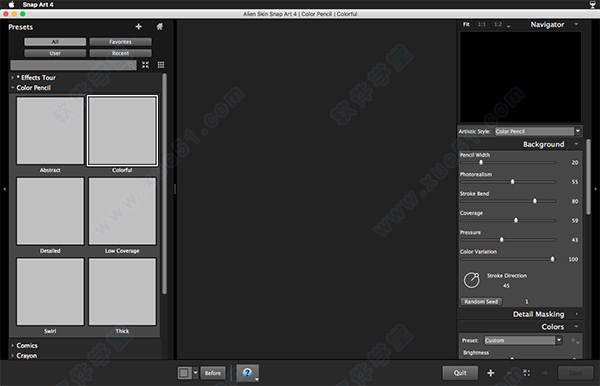Viewport: 600px width, 386px height.
Task: Switch presets to small grid view
Action: coord(161,65)
